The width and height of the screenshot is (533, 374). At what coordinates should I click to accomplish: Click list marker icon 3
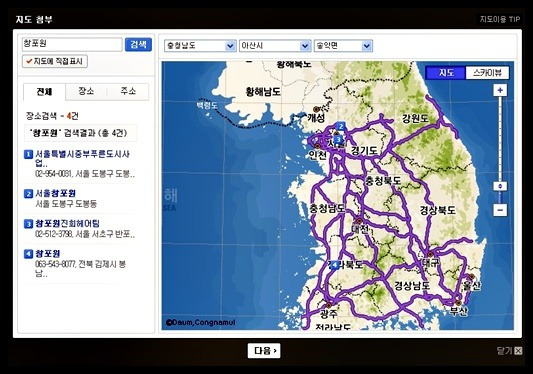click(x=29, y=224)
